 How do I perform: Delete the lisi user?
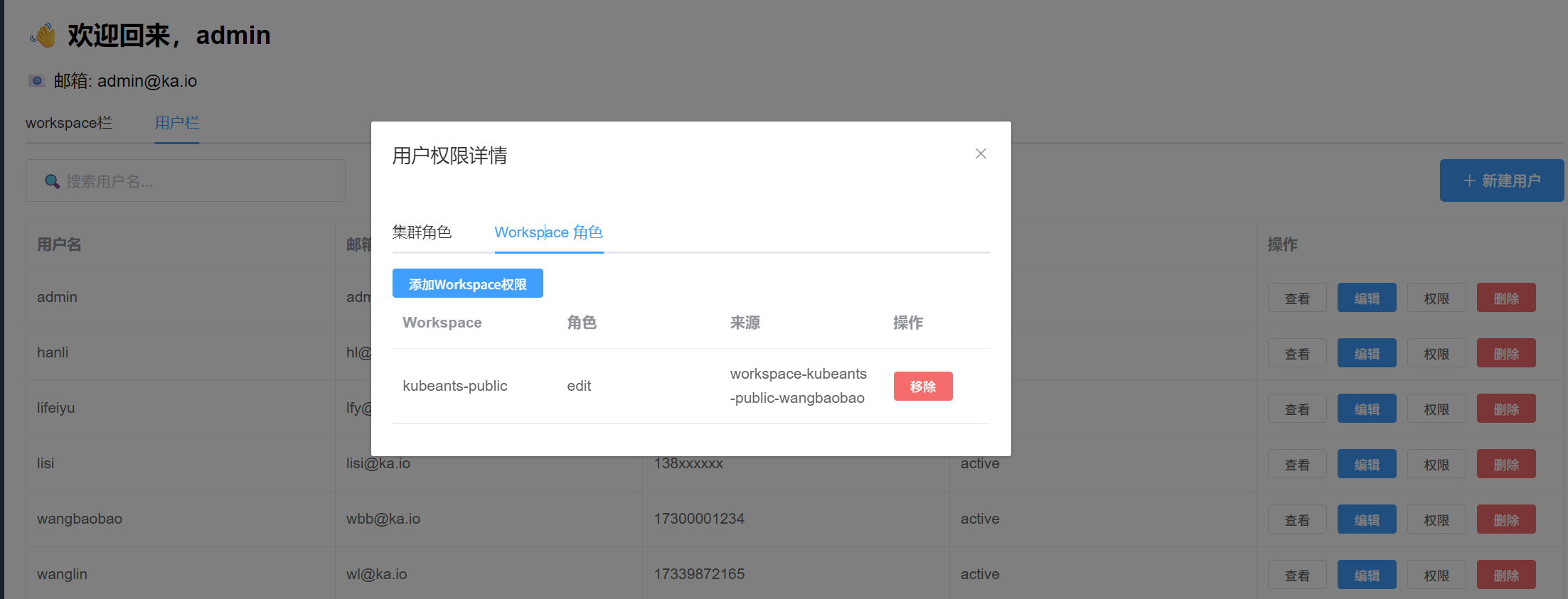(1505, 465)
